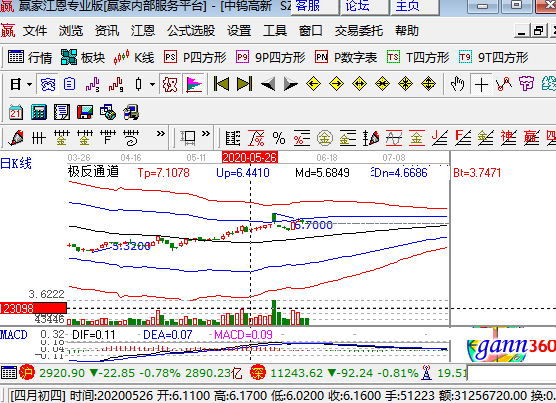Expand the drawing toolbar overflow chevron

161,134
